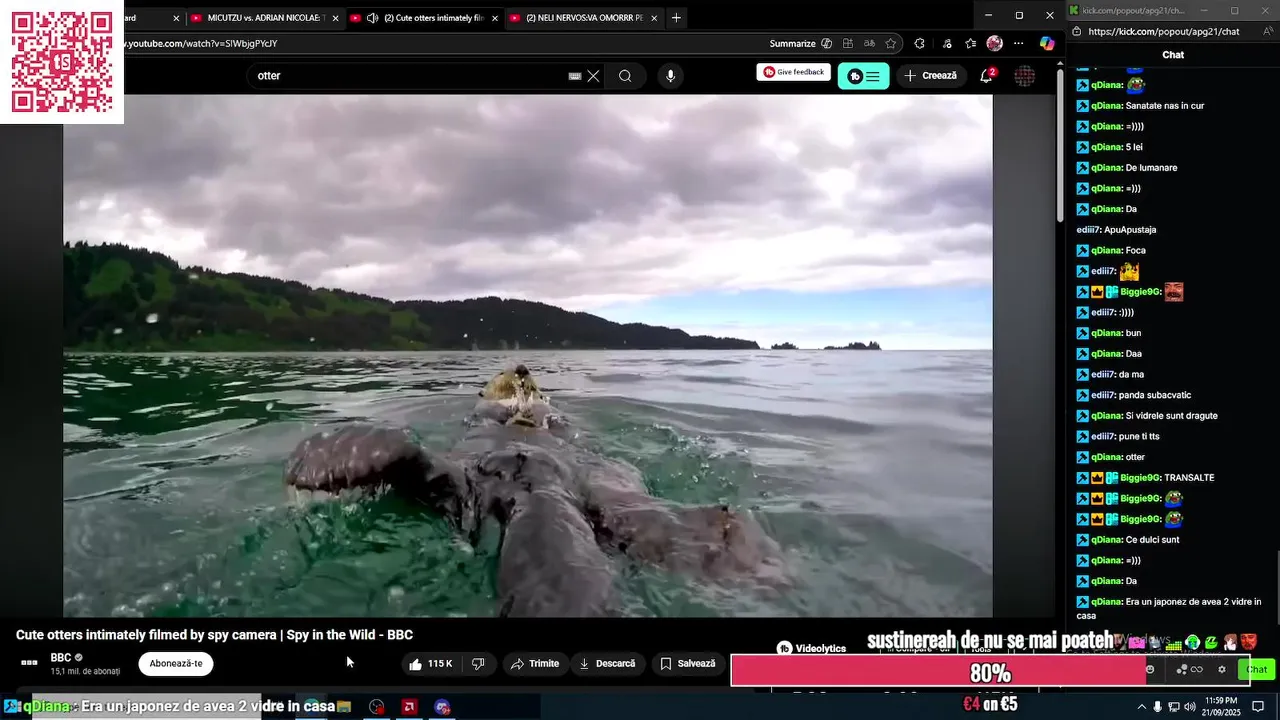Open YouTube notifications bell
Viewport: 1280px width, 720px height.
(x=986, y=76)
